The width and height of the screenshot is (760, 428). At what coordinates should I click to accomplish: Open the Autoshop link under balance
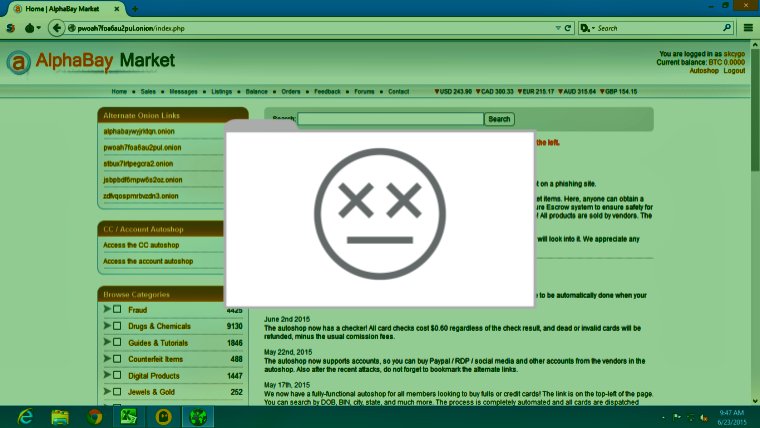tap(704, 70)
